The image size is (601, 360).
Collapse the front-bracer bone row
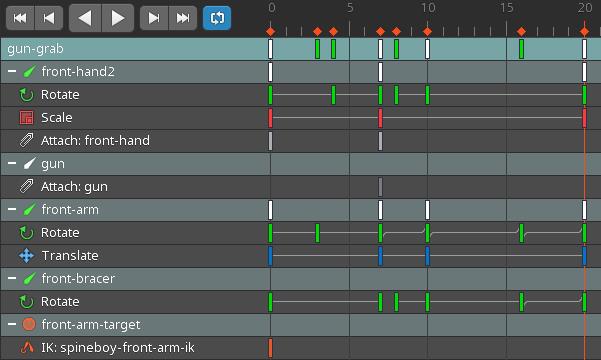point(12,278)
